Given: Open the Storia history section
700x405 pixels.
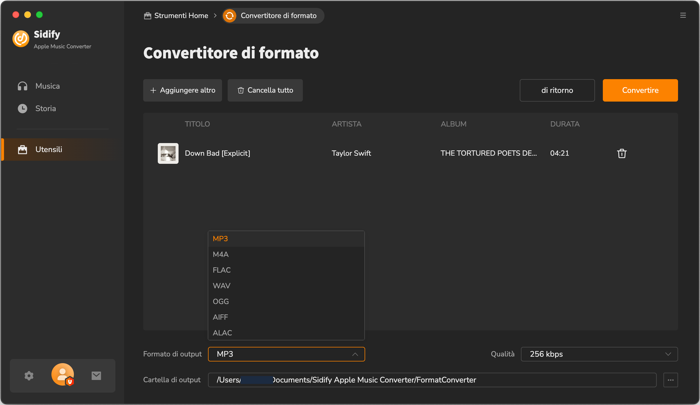Looking at the screenshot, I should pyautogui.click(x=46, y=109).
